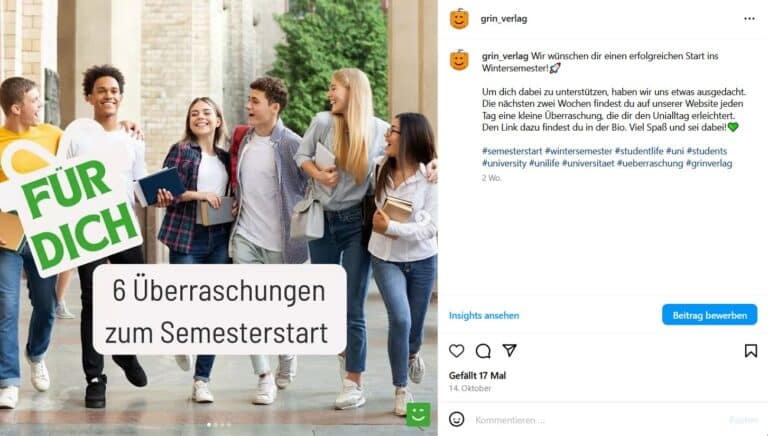
Task: View Gefällt 17 Mal likes list
Action: coord(477,376)
